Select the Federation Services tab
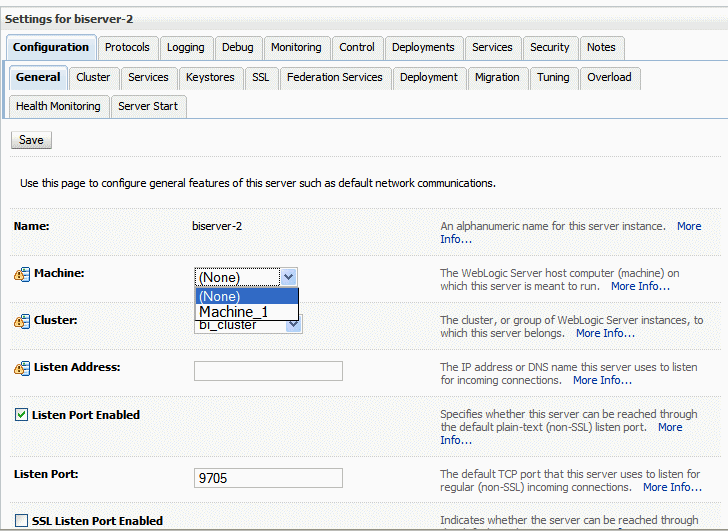 [335, 78]
